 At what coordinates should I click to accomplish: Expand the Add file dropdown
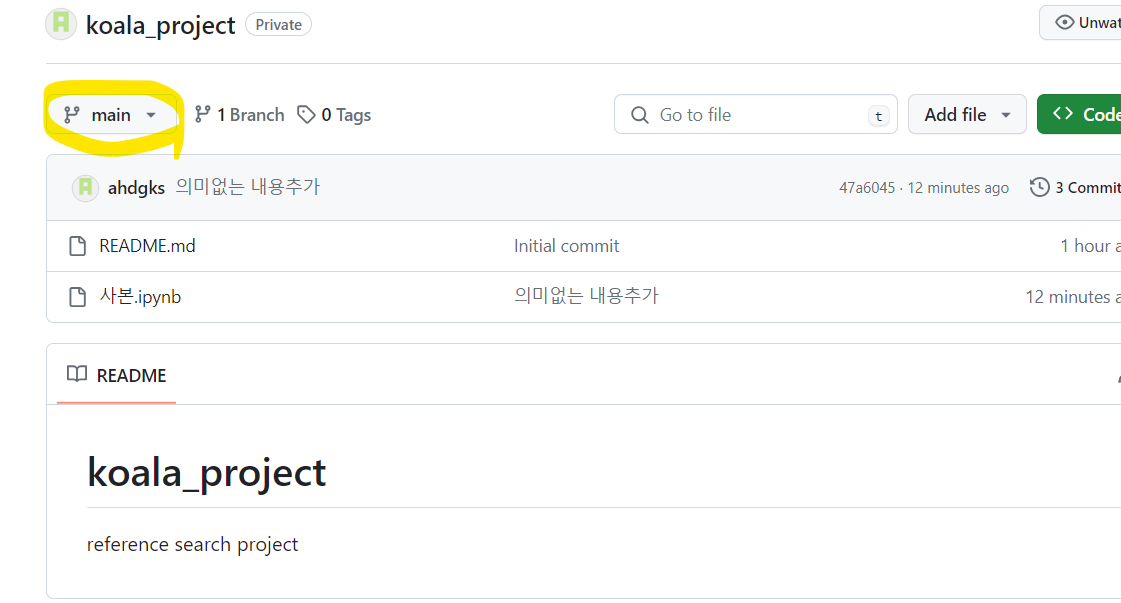pos(967,114)
